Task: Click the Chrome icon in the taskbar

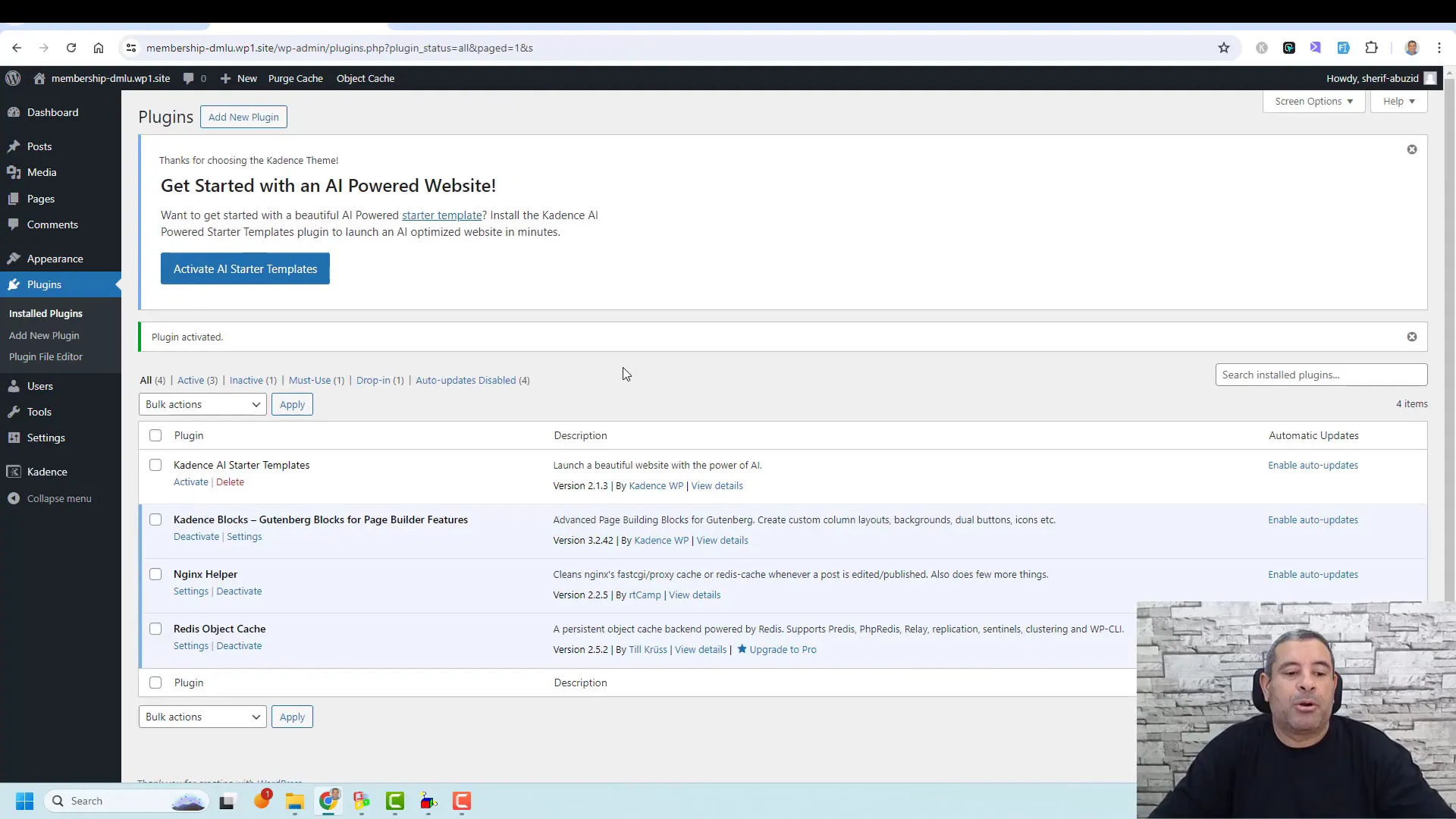Action: (328, 801)
